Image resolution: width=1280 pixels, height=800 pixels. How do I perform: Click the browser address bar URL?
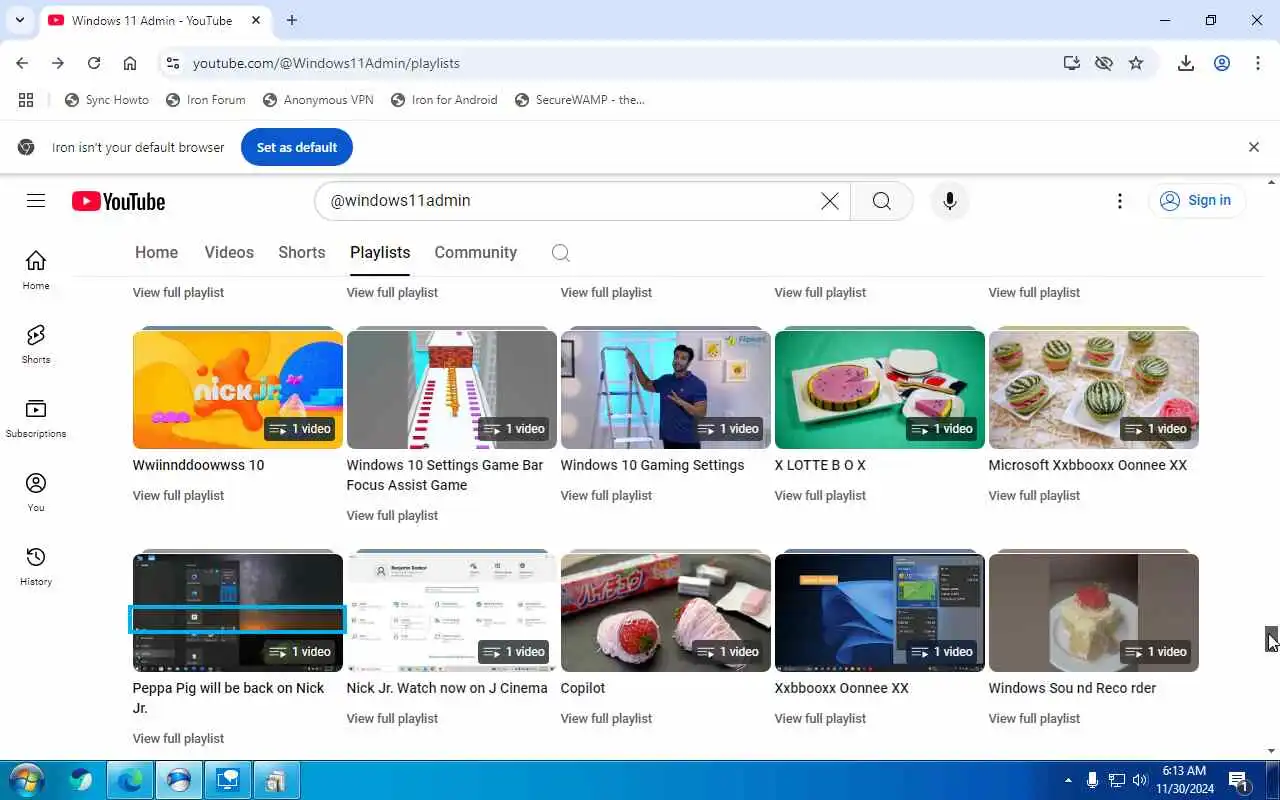tap(326, 63)
